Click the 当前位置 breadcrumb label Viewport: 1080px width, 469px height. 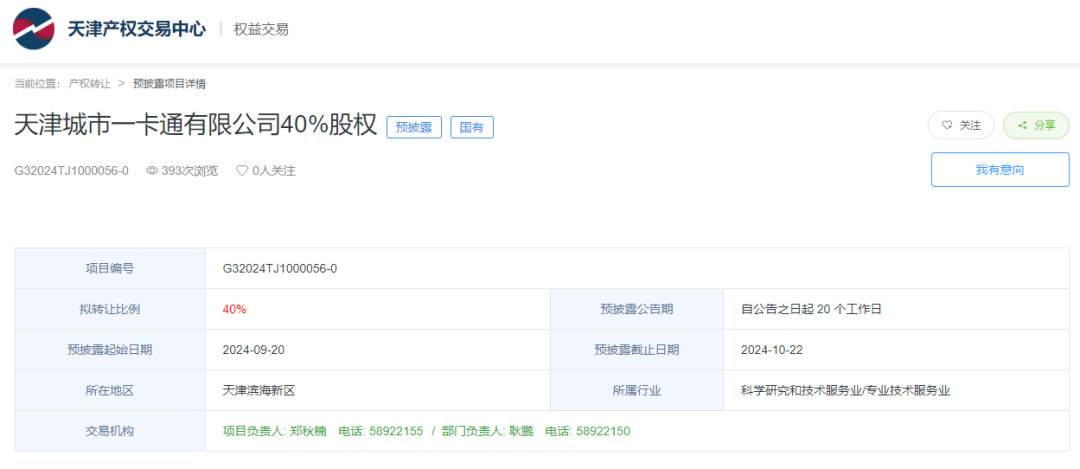[x=38, y=83]
